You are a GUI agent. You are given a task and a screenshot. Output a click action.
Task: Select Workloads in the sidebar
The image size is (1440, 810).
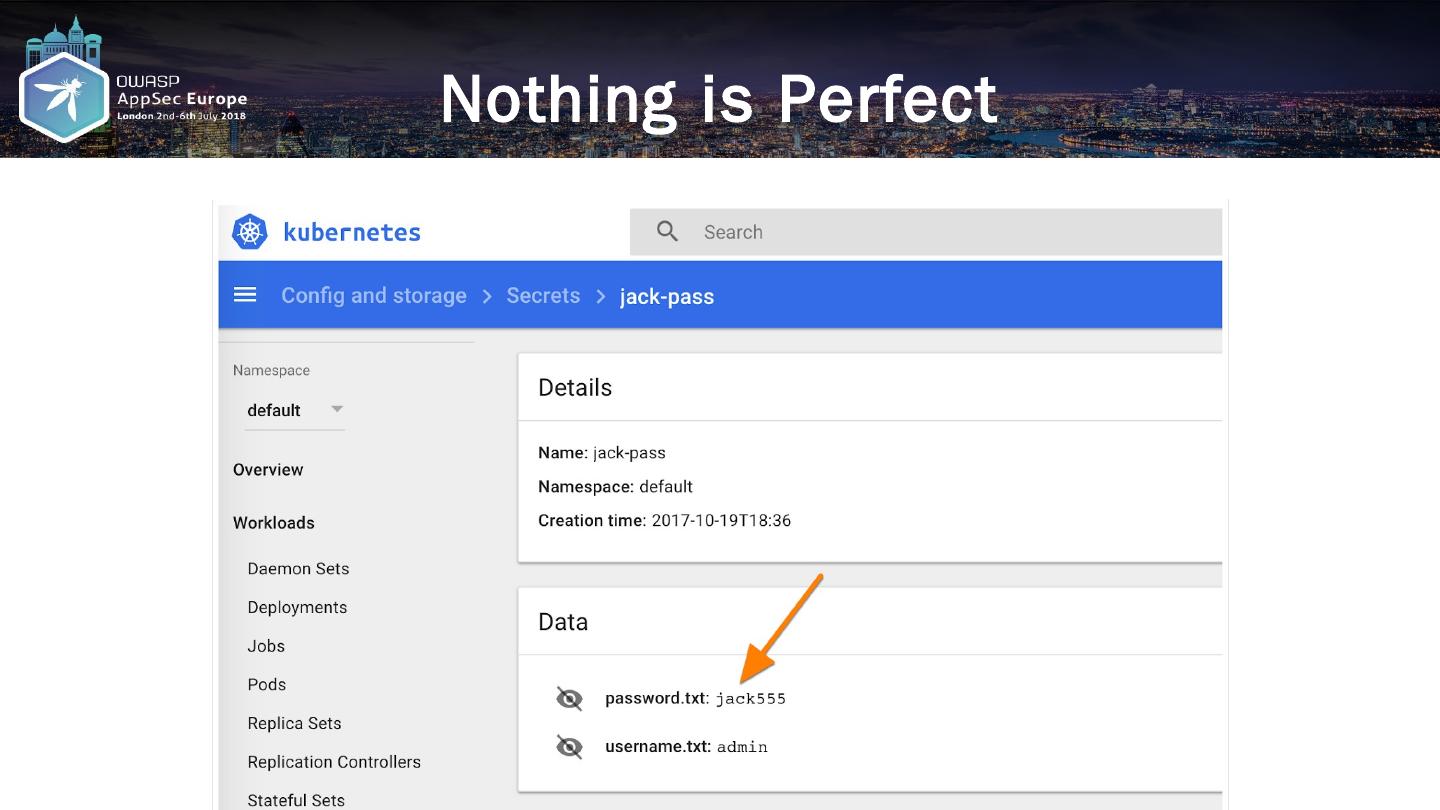click(x=274, y=523)
